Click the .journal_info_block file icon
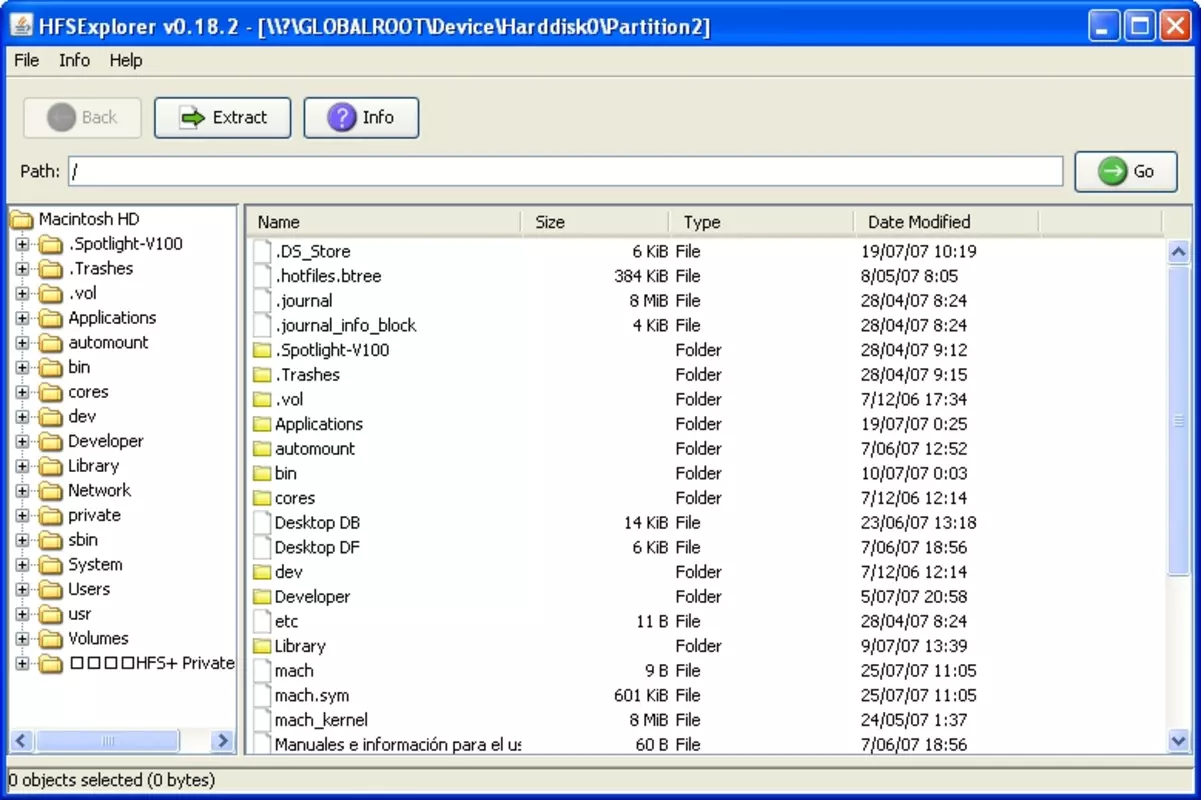 click(x=262, y=326)
